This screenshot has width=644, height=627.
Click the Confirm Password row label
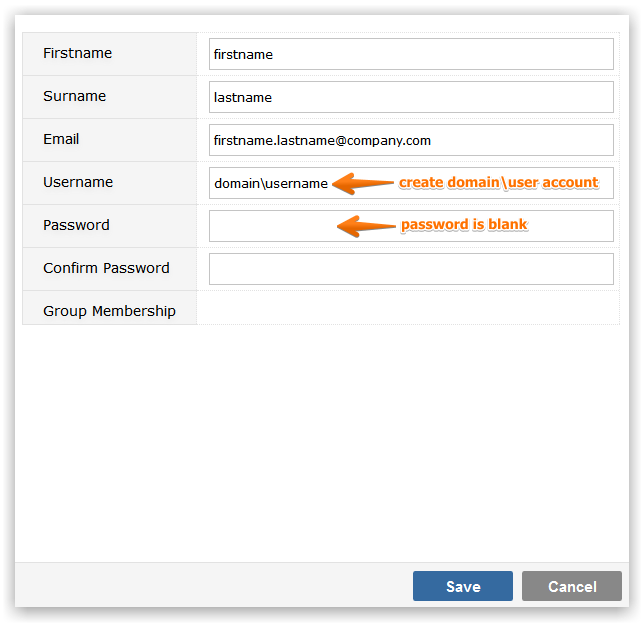click(x=106, y=268)
